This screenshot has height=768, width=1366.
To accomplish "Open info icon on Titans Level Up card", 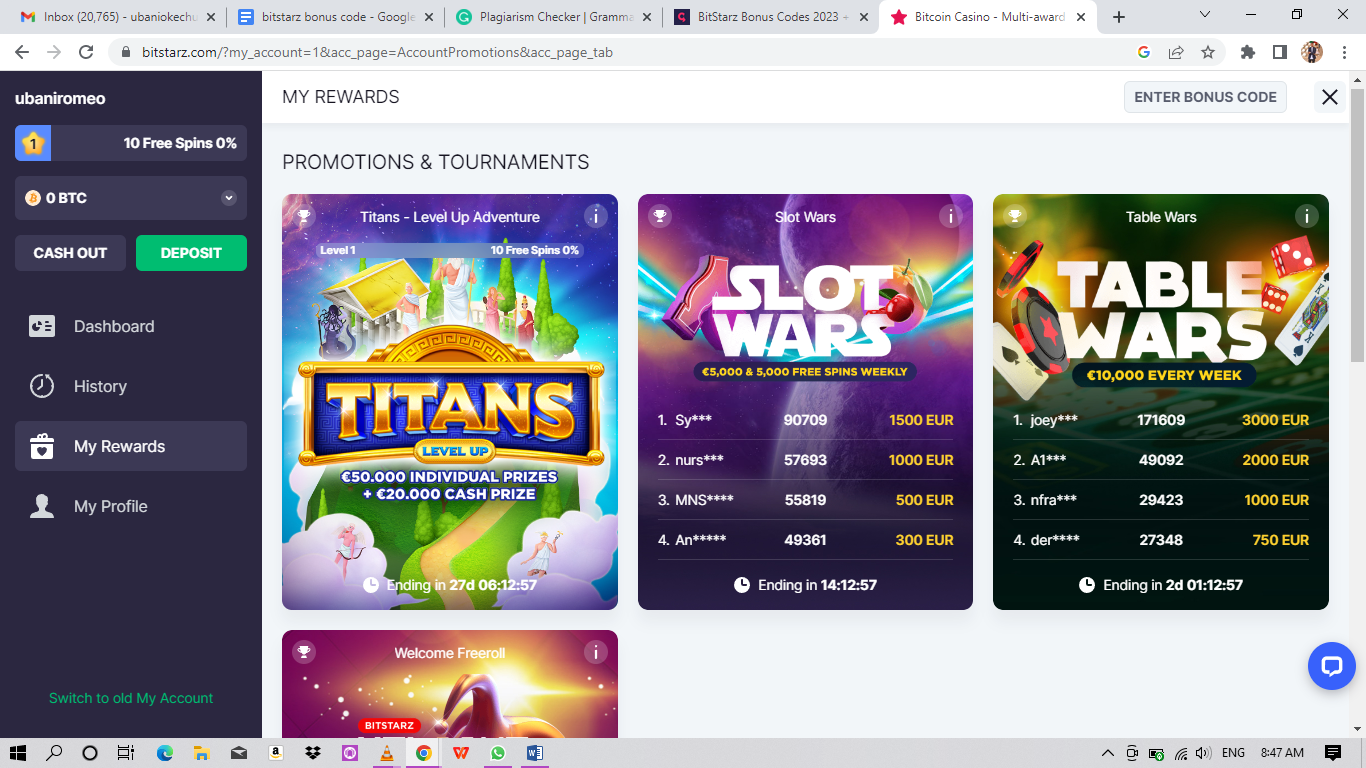I will pyautogui.click(x=595, y=216).
